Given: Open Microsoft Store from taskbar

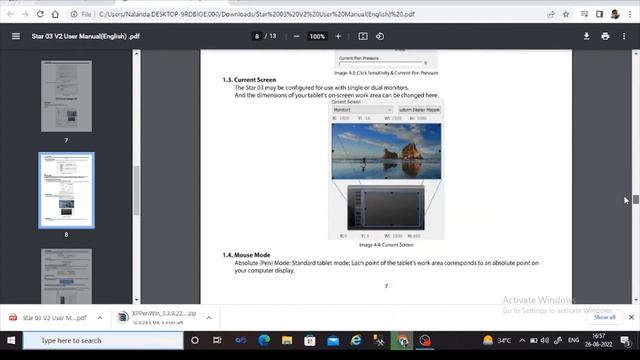Looking at the screenshot, I should click(x=310, y=340).
